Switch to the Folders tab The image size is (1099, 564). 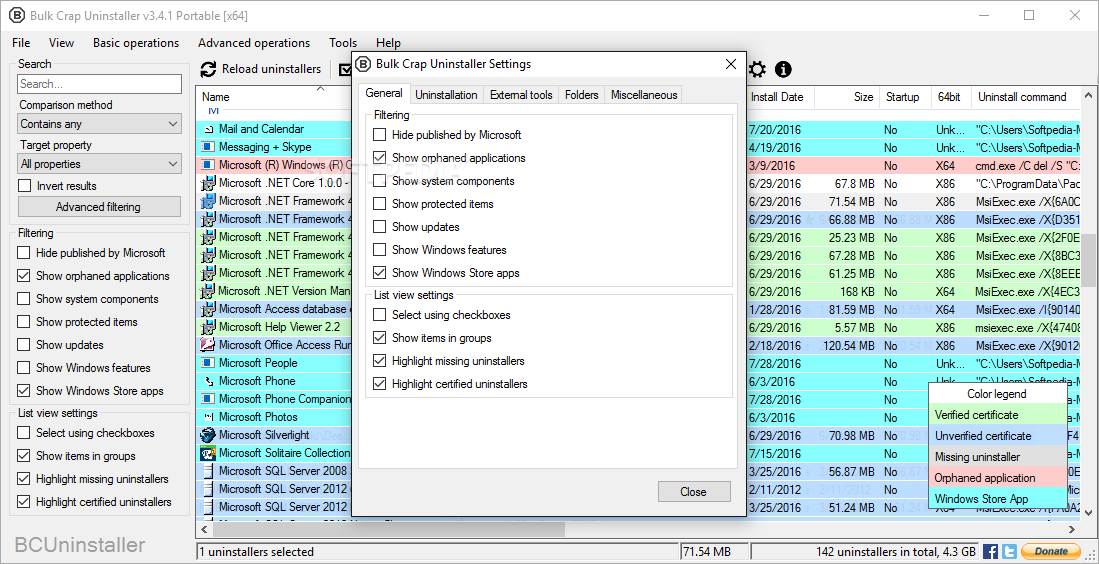[x=582, y=95]
